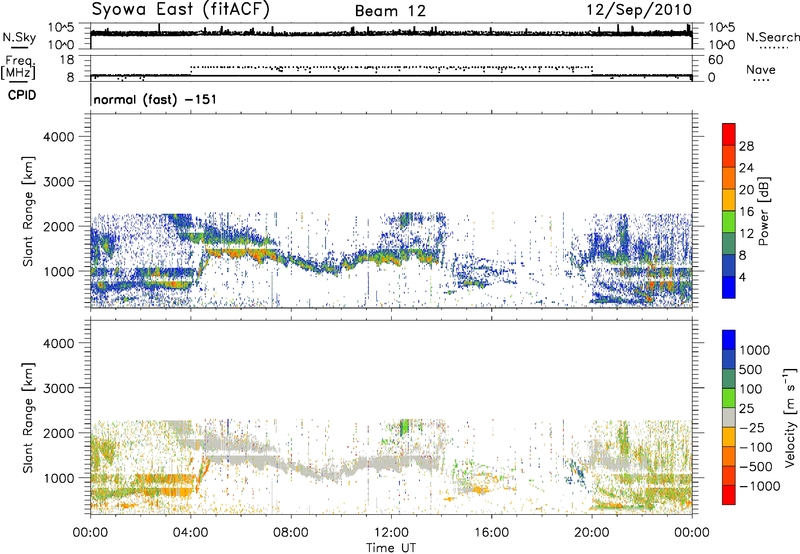The width and height of the screenshot is (800, 554).
Task: Select the "Beam 12" header label
Action: pyautogui.click(x=390, y=11)
